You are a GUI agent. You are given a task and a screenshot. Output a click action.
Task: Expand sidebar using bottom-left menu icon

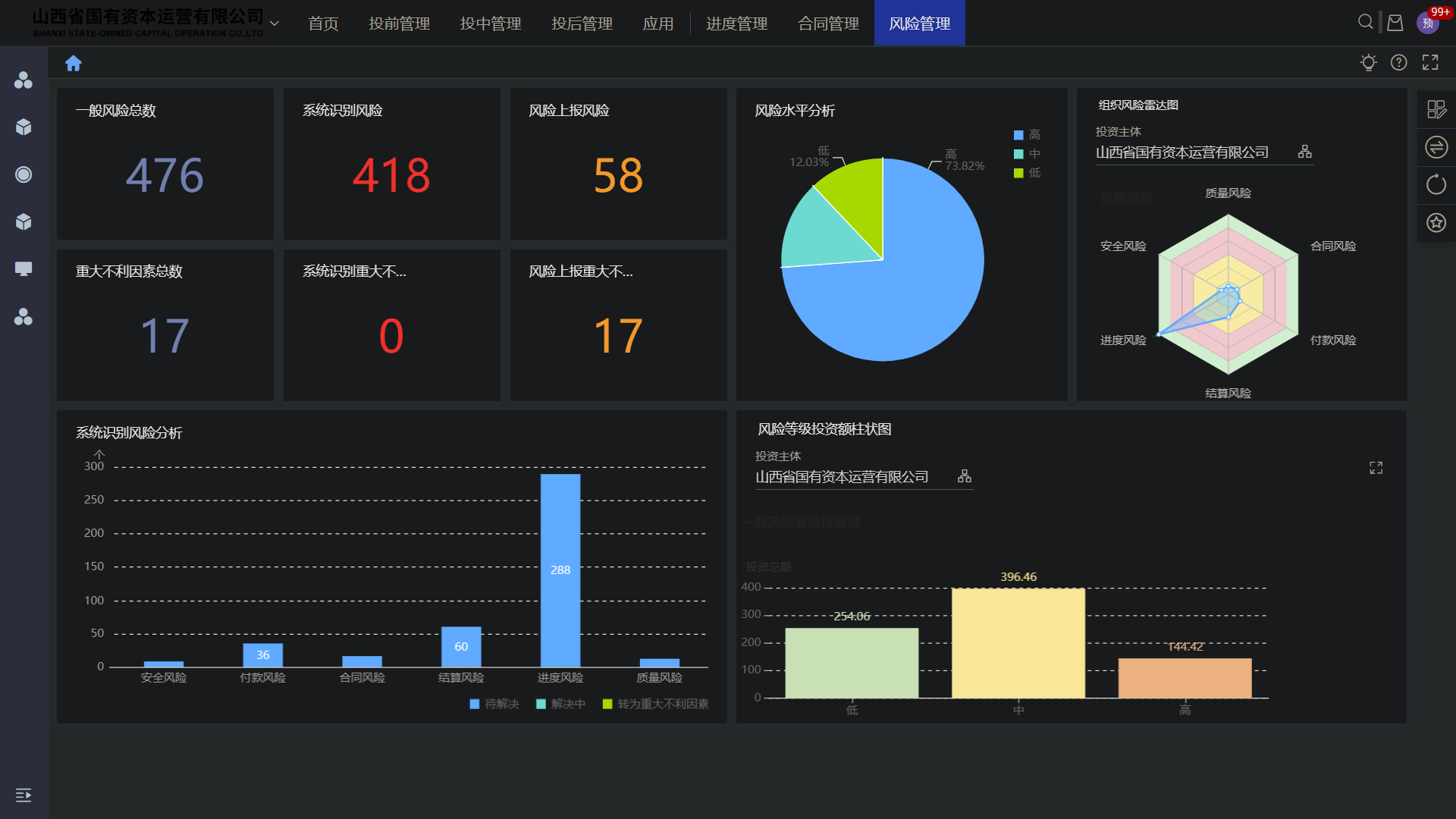(24, 794)
